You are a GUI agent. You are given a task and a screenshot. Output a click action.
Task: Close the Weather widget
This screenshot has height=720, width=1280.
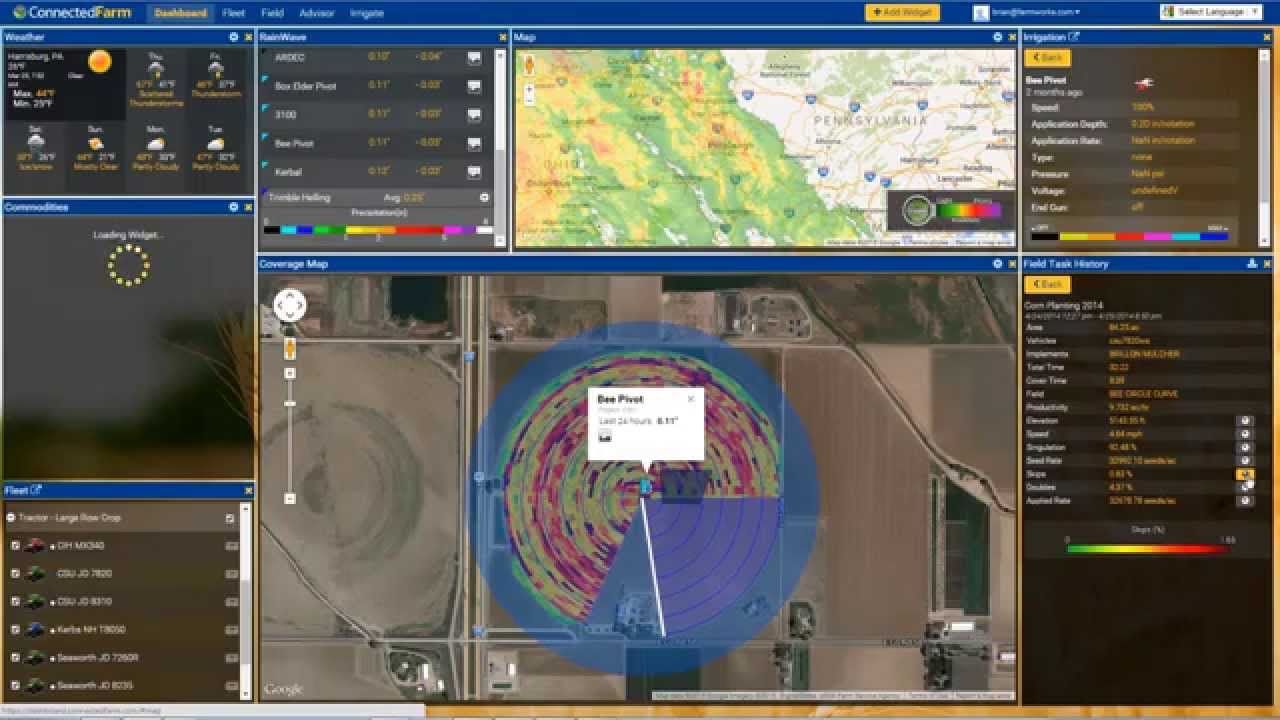(x=248, y=37)
